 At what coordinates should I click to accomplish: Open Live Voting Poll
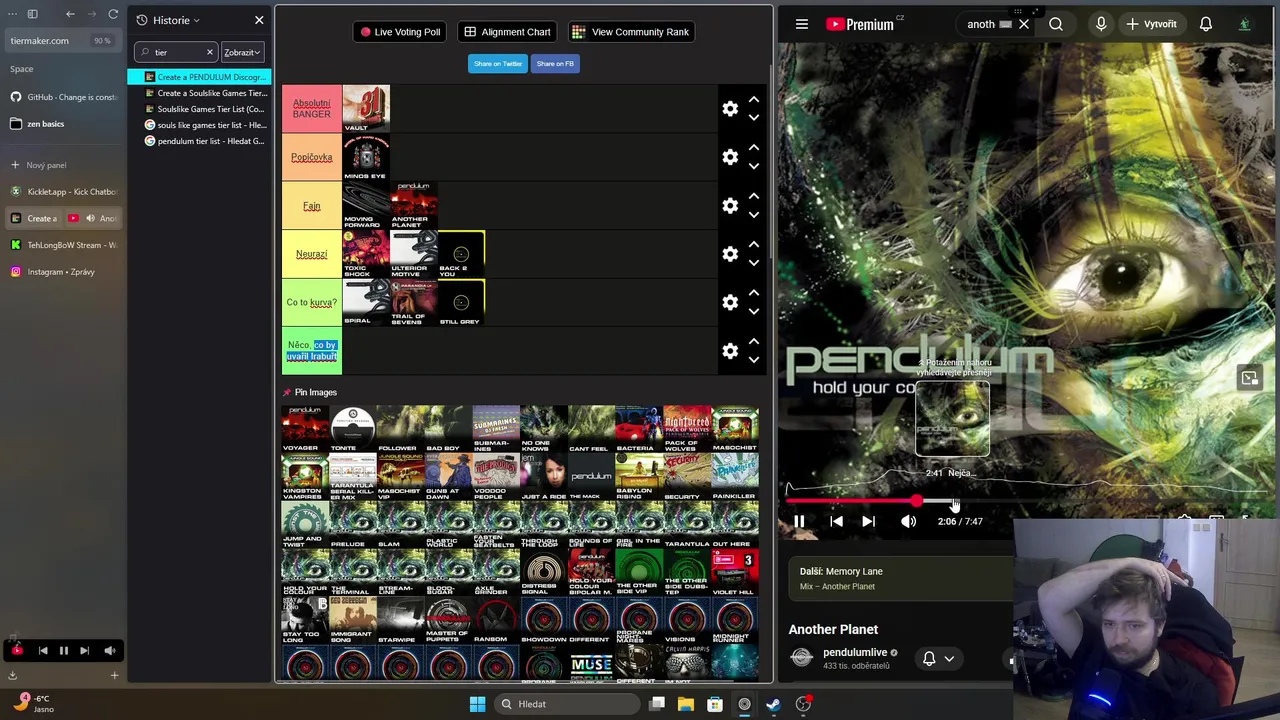click(400, 32)
